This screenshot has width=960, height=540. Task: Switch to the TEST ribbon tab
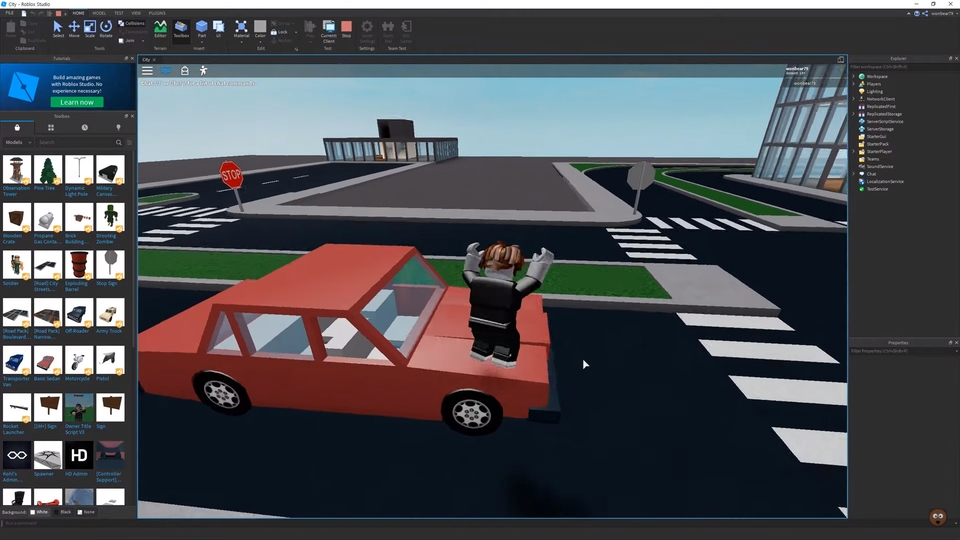119,13
